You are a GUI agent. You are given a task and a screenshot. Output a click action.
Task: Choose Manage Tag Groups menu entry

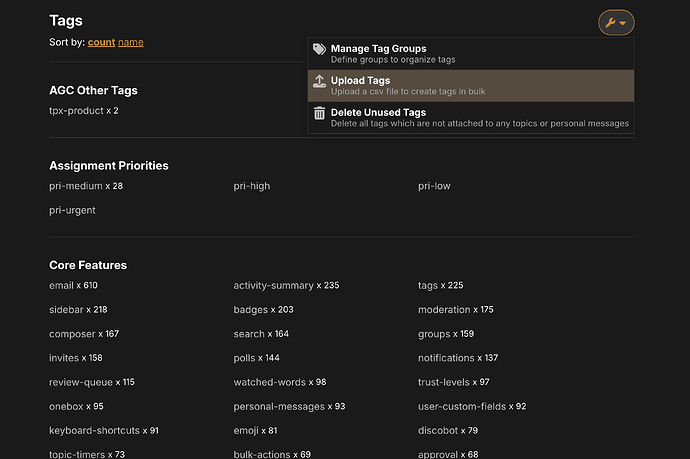click(471, 54)
